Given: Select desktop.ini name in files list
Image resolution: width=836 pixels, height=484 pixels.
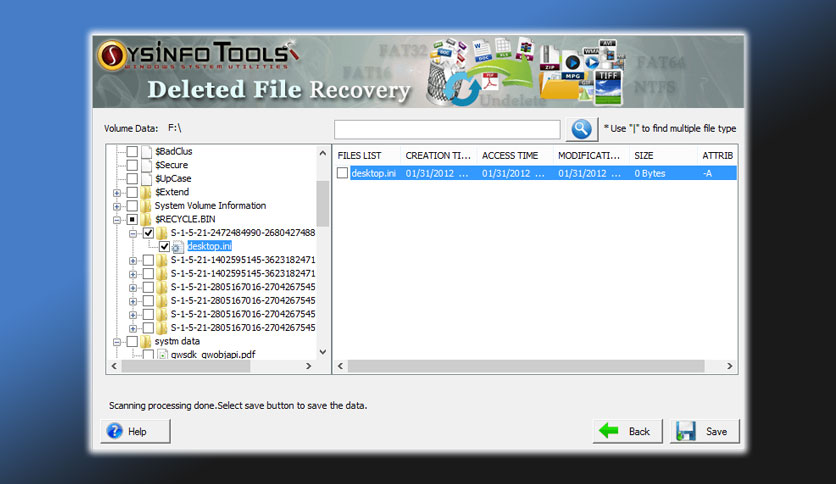Looking at the screenshot, I should click(x=373, y=173).
